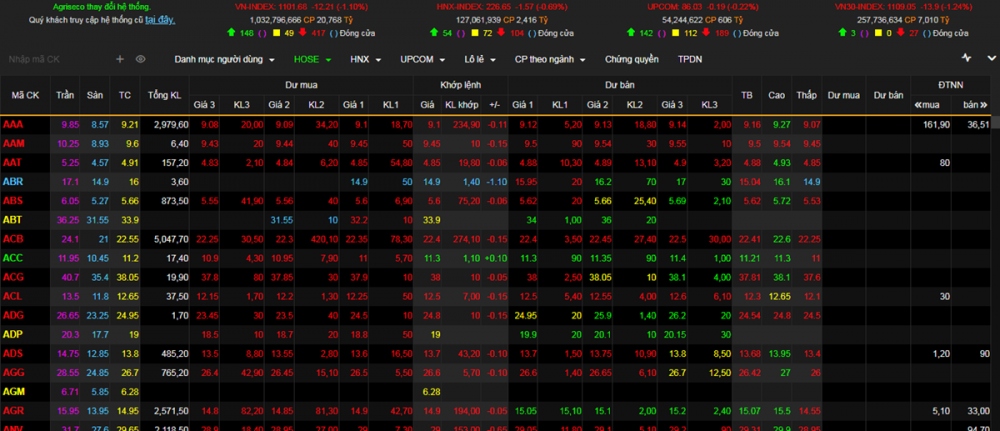Screen dimensions: 1000x431
Task: Open Danh mục người dùng dropdown
Action: (224, 59)
